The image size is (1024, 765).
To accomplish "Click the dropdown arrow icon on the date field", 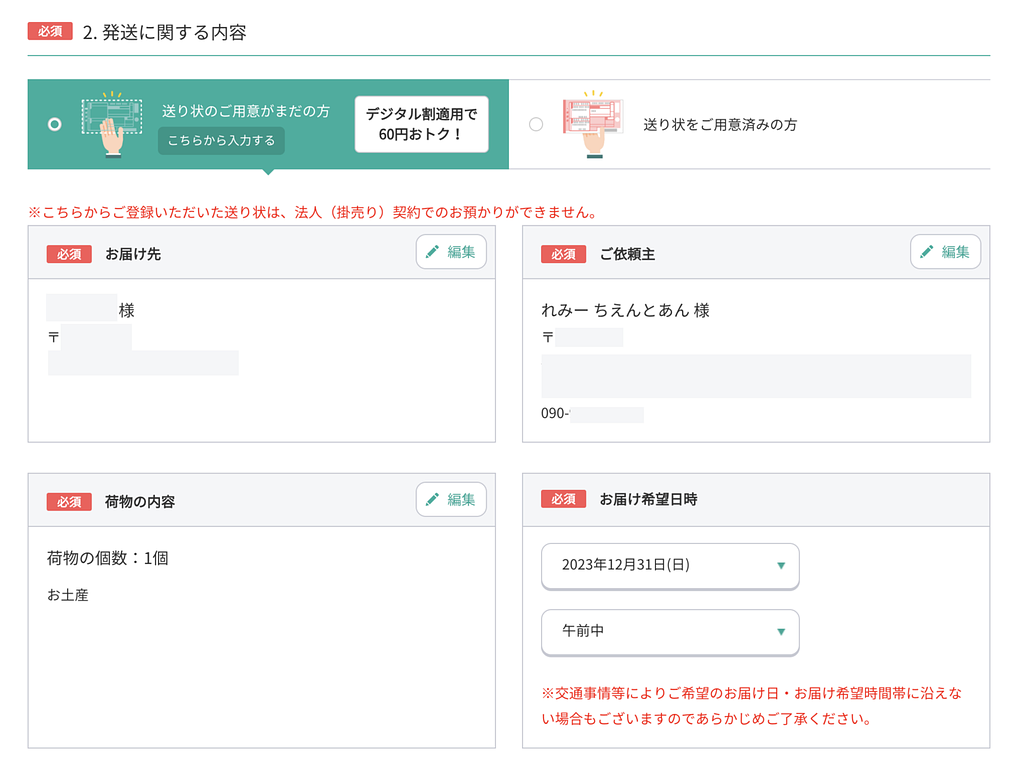I will [783, 566].
